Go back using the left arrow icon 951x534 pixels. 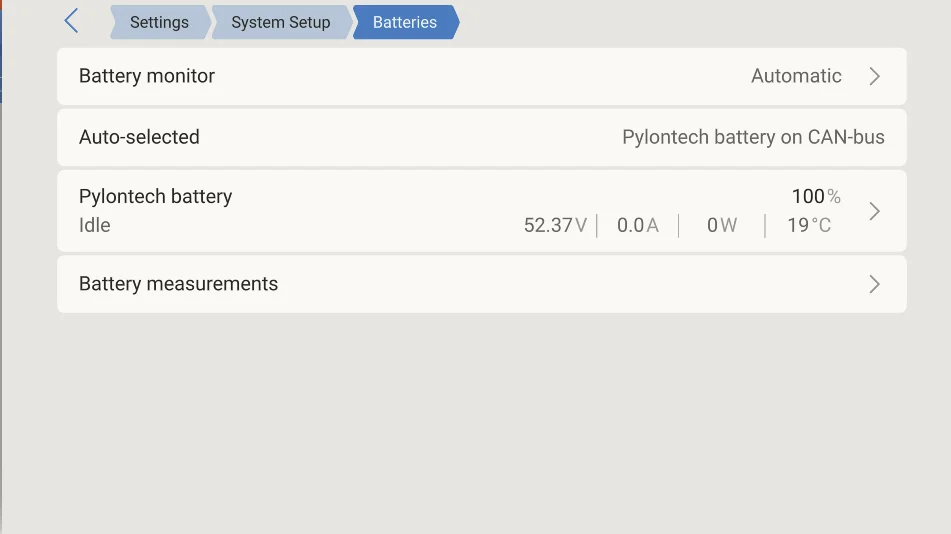[72, 21]
